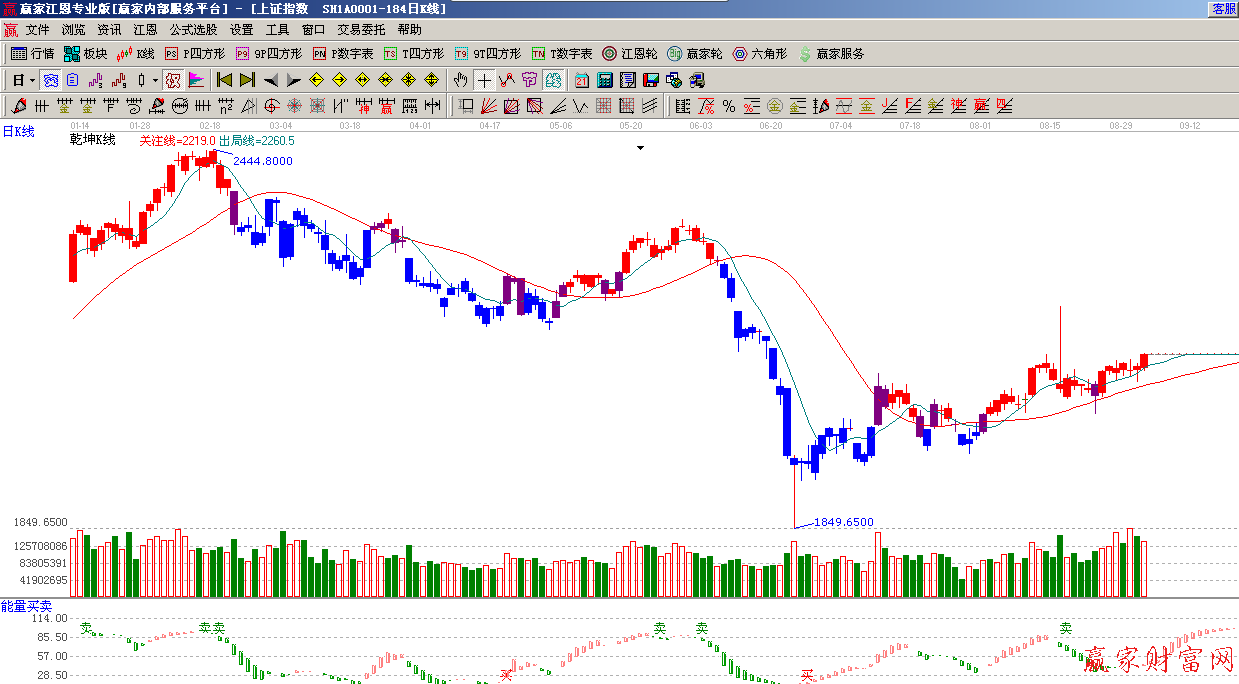Open the 公式选股 menu

point(193,30)
